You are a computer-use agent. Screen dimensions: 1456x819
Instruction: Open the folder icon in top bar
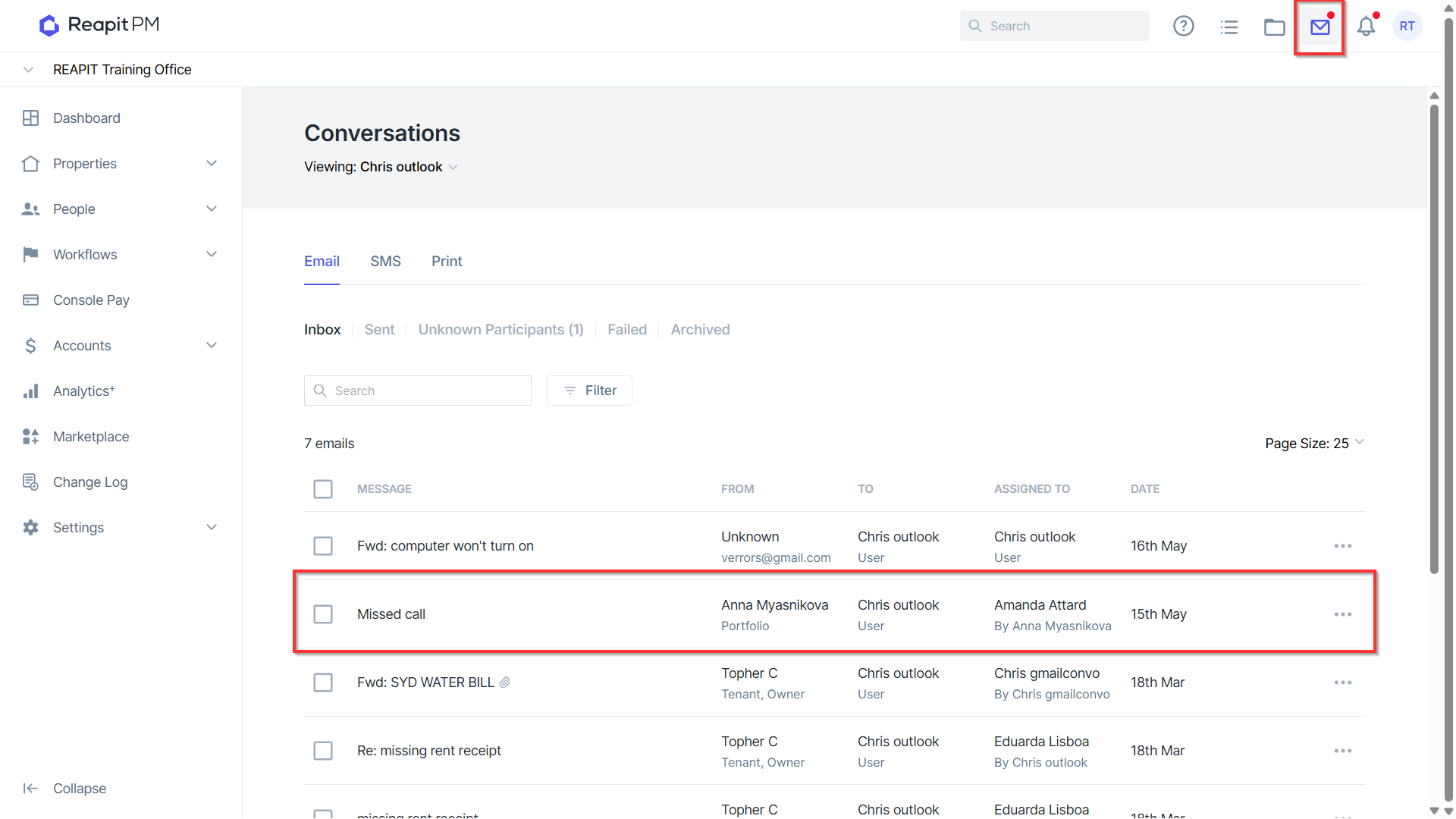tap(1275, 27)
